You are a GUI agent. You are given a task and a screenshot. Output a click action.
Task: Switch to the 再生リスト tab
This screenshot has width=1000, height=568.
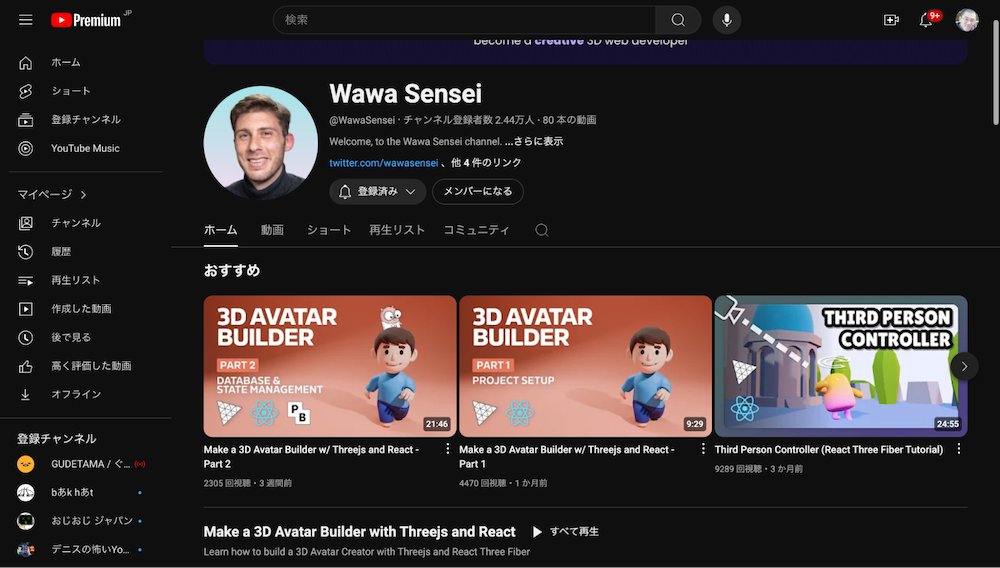point(397,230)
